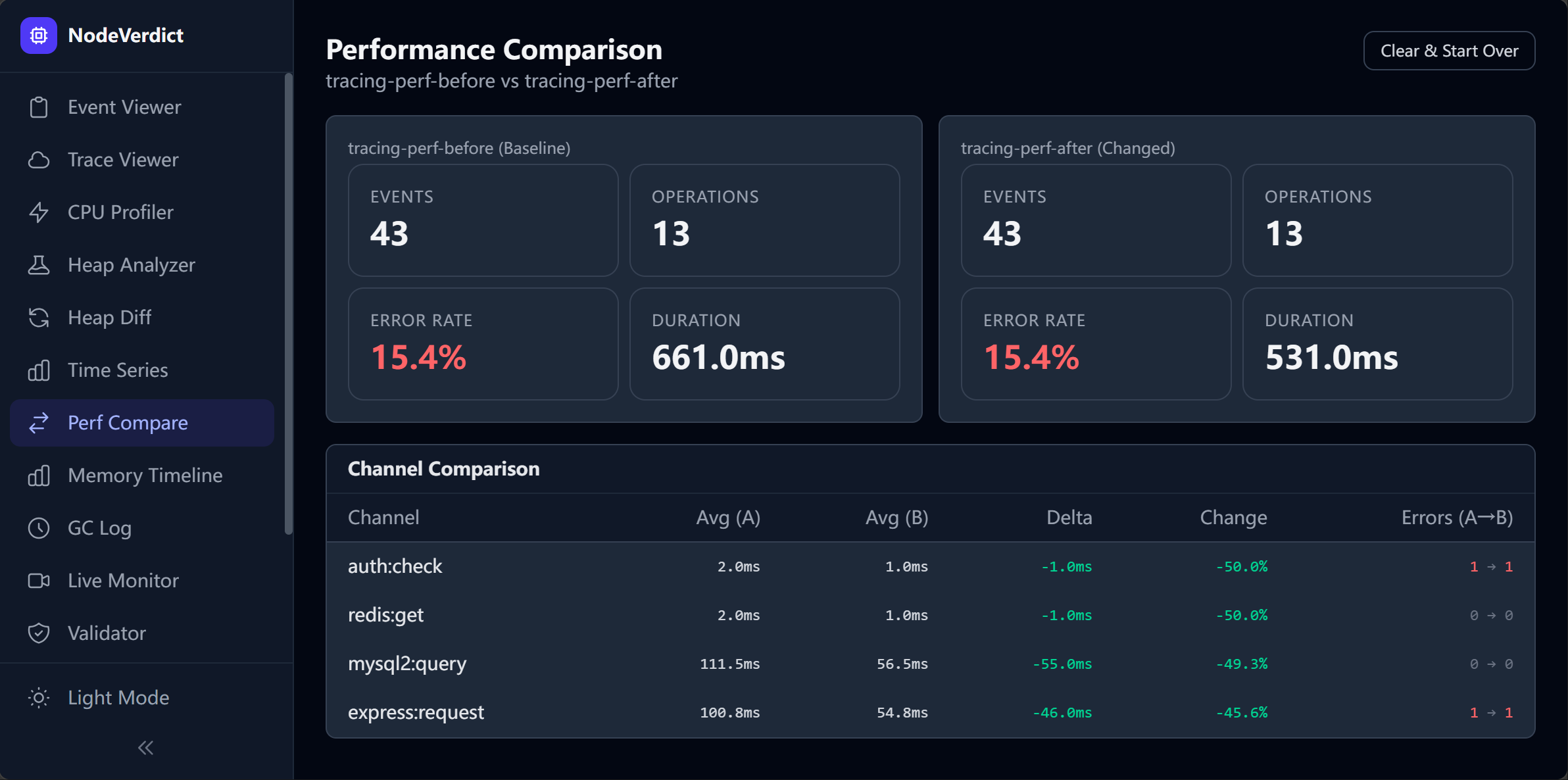Click the Avg (B) column header
The height and width of the screenshot is (780, 1568).
click(896, 518)
